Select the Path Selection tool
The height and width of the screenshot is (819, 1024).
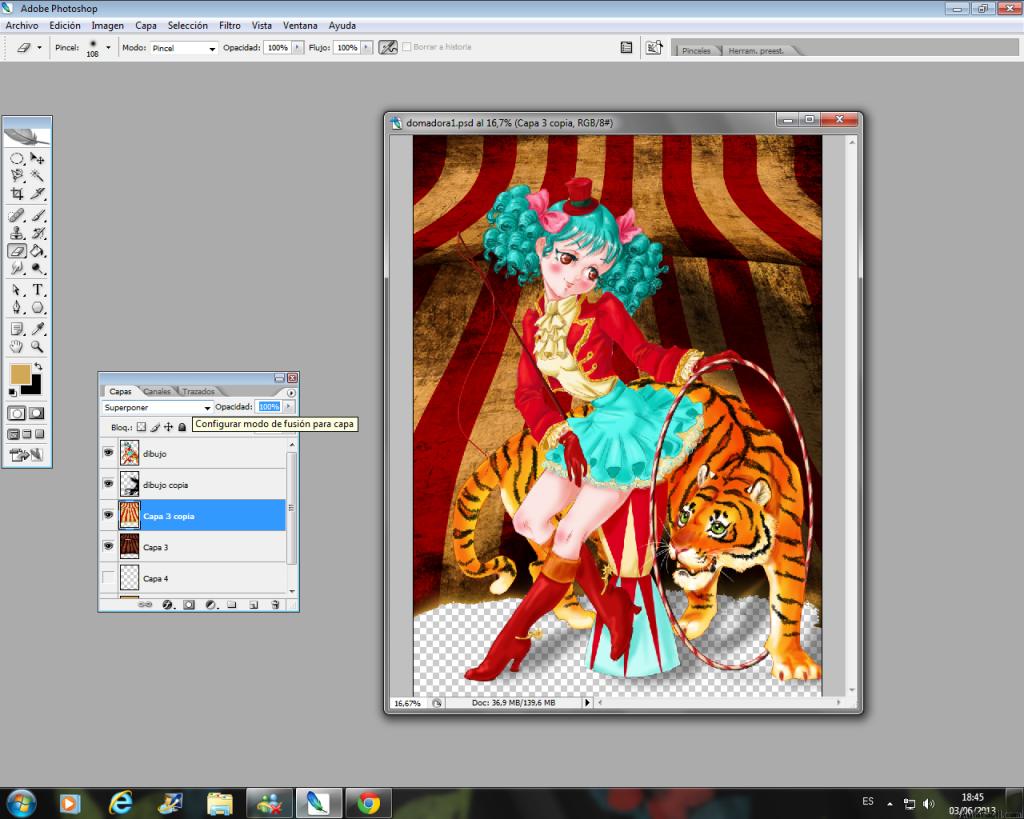pyautogui.click(x=17, y=290)
